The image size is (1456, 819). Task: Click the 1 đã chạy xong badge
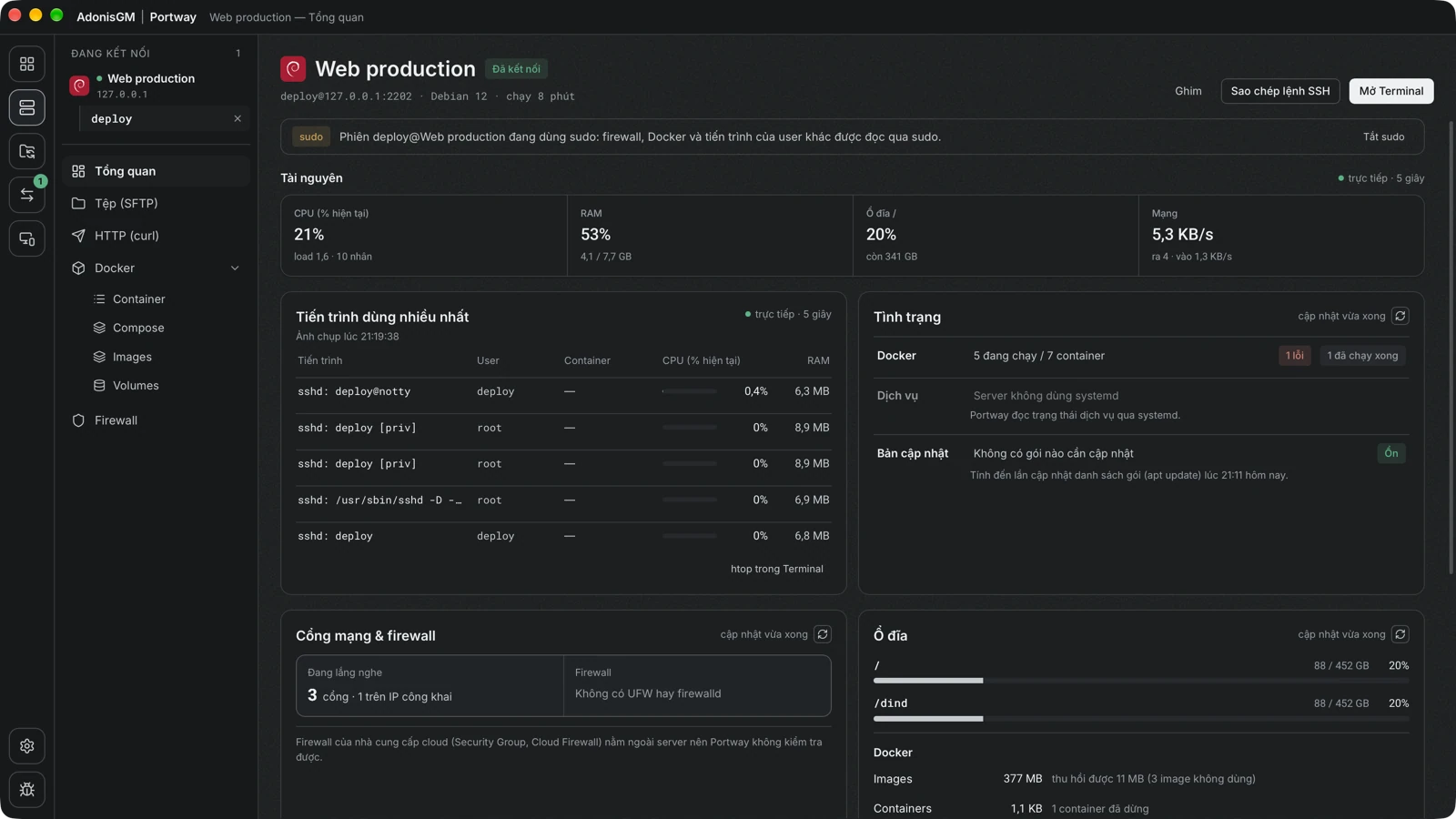(1362, 356)
